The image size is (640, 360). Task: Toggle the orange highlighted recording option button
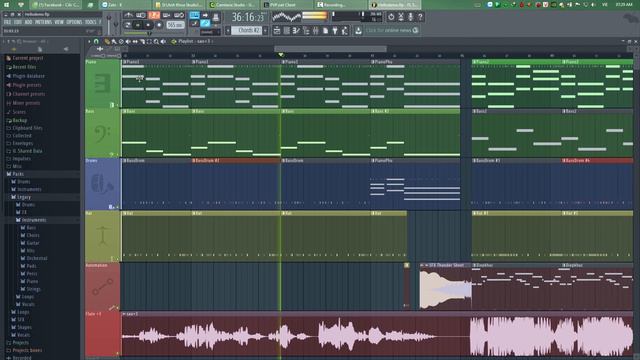coord(154,15)
